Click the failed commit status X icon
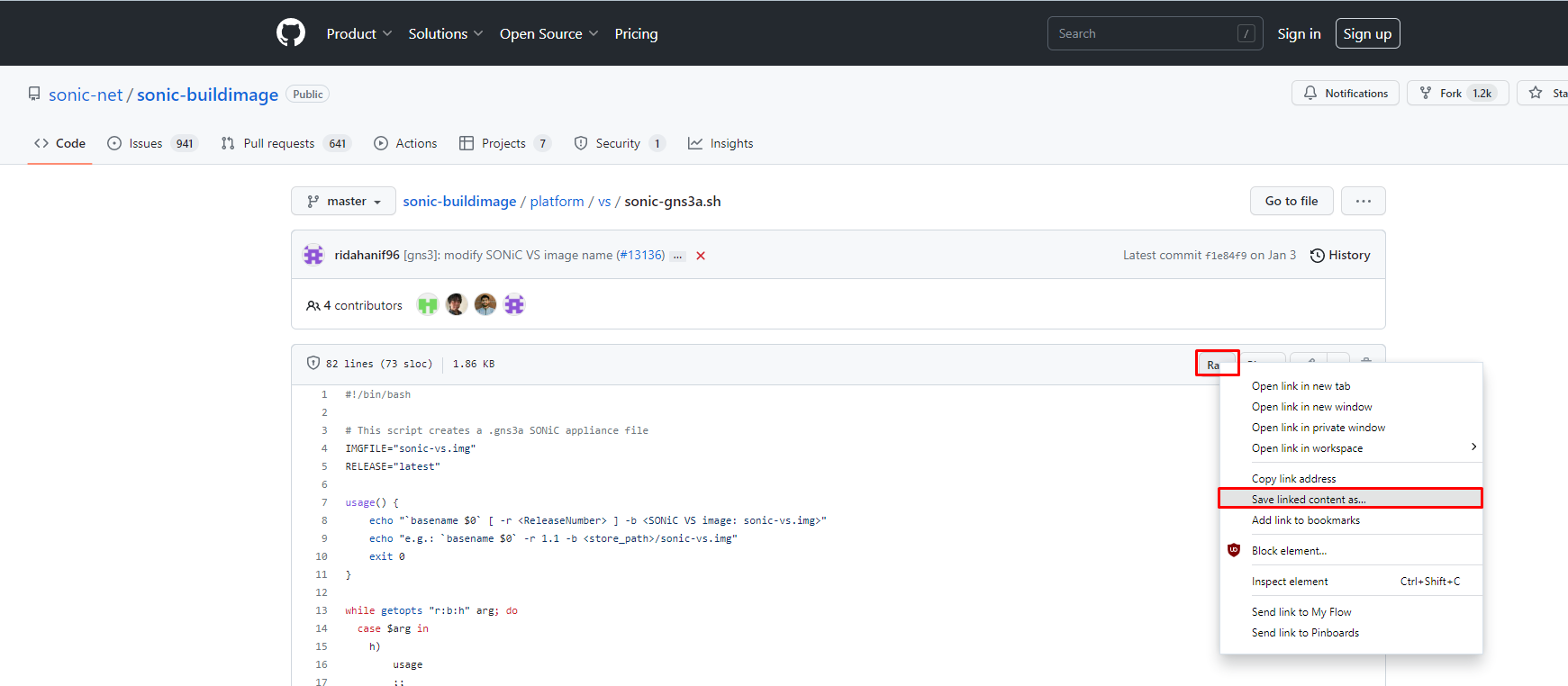This screenshot has height=686, width=1568. (701, 256)
